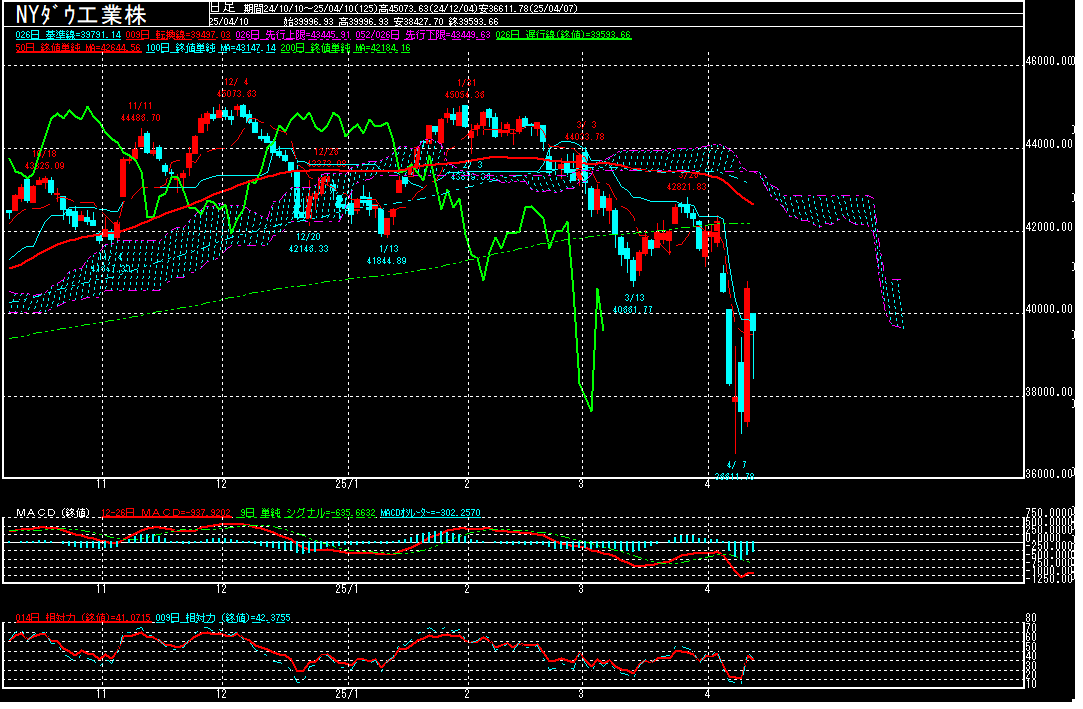Viewport: 1083px width, 709px height.
Task: Click the 日足 daily chart label
Action: [x=222, y=8]
